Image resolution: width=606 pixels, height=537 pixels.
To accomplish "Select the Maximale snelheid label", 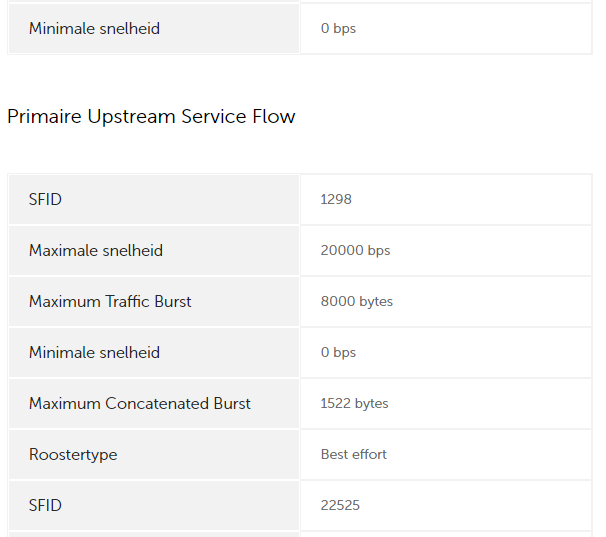I will (96, 251).
